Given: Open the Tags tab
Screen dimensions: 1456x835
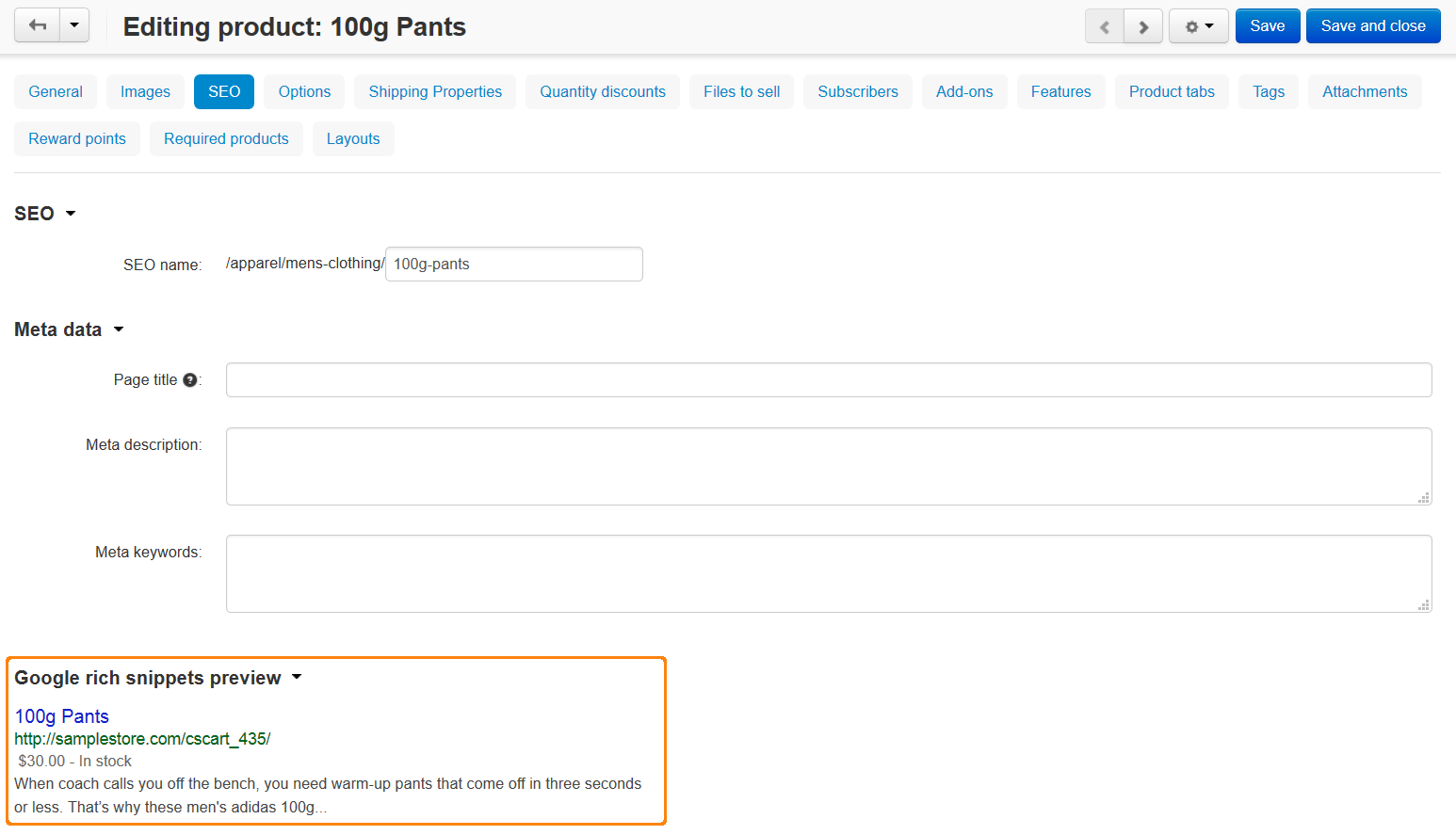Looking at the screenshot, I should coord(1269,91).
